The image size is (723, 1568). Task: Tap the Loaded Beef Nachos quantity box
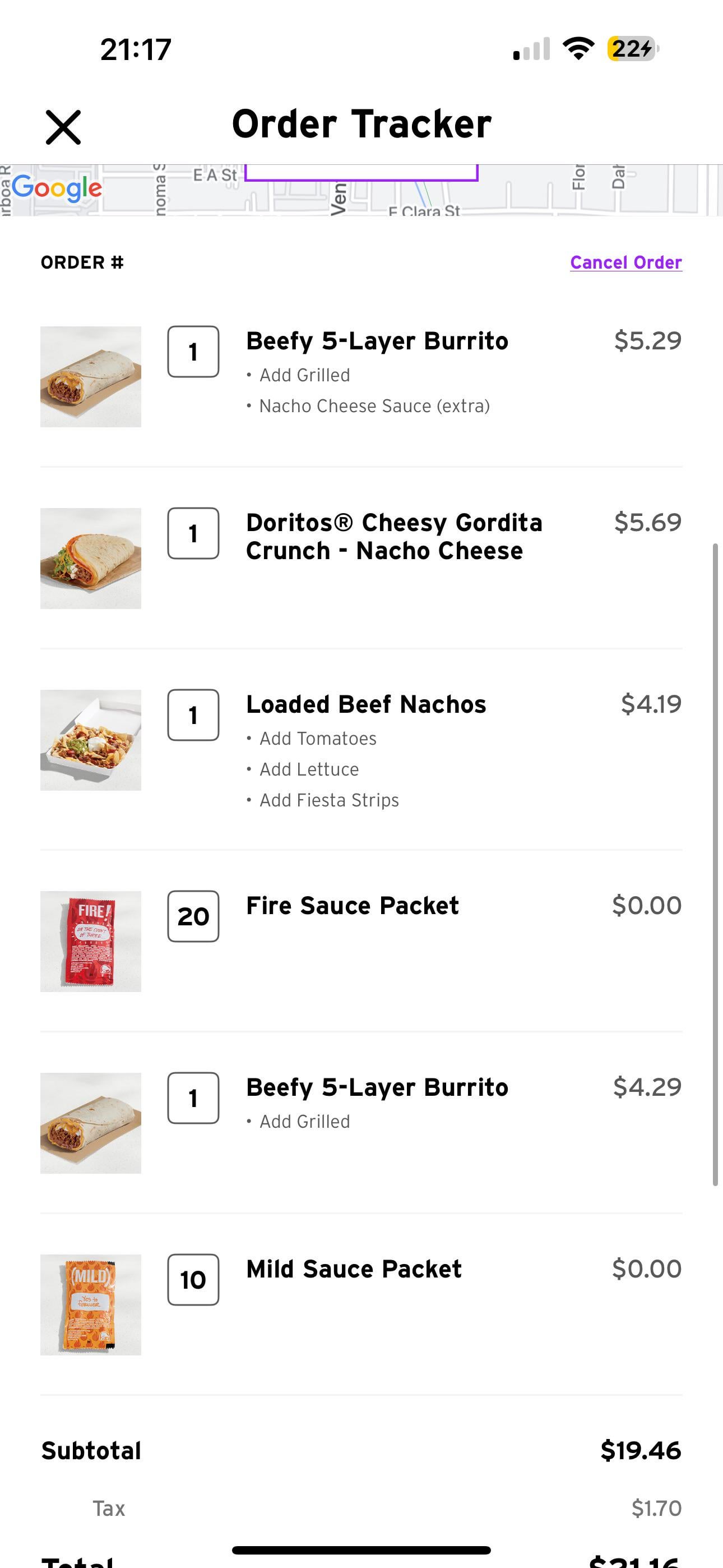193,714
